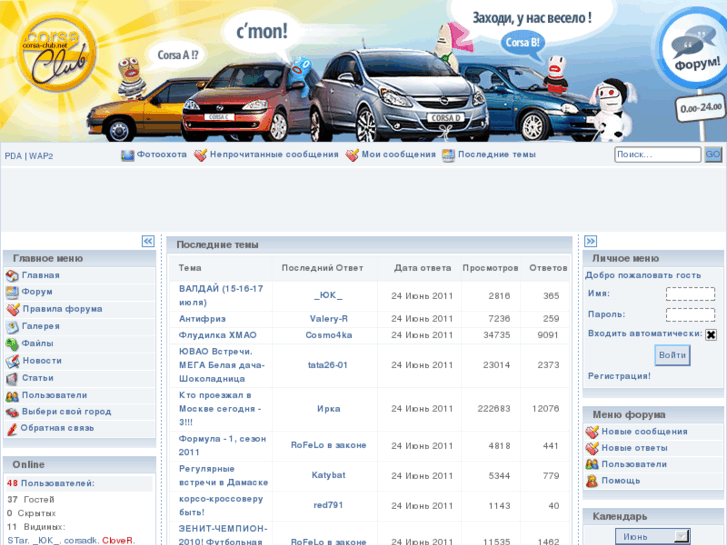This screenshot has width=727, height=545.
Task: Open the Регистрация! link
Action: [619, 376]
